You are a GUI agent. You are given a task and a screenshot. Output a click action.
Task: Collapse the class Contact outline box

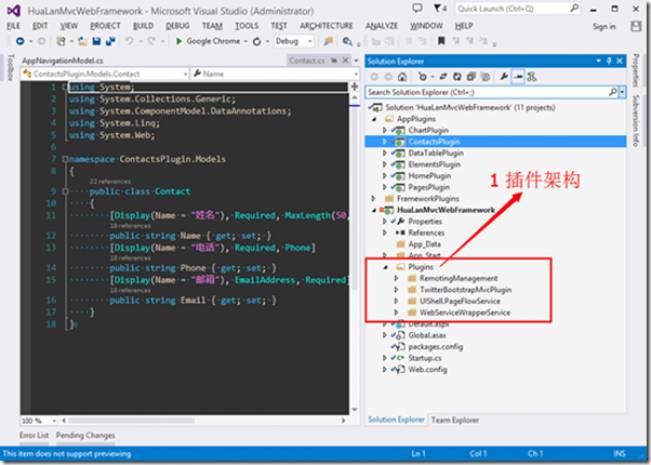(x=65, y=191)
